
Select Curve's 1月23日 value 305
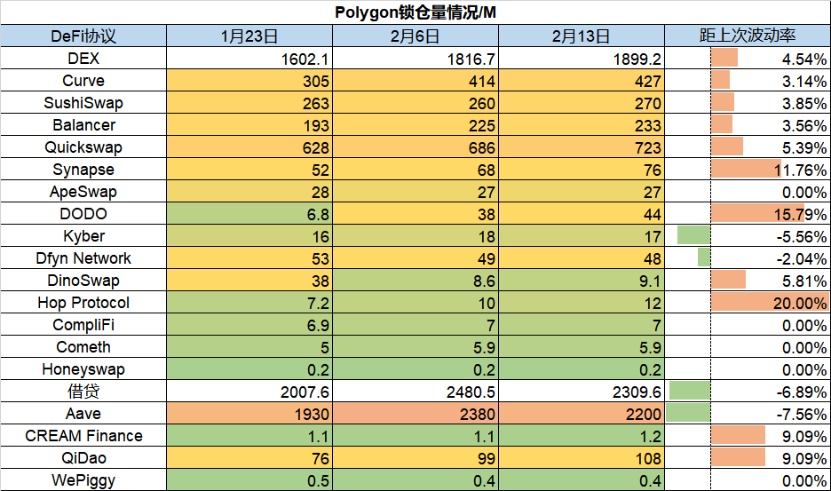tap(249, 80)
